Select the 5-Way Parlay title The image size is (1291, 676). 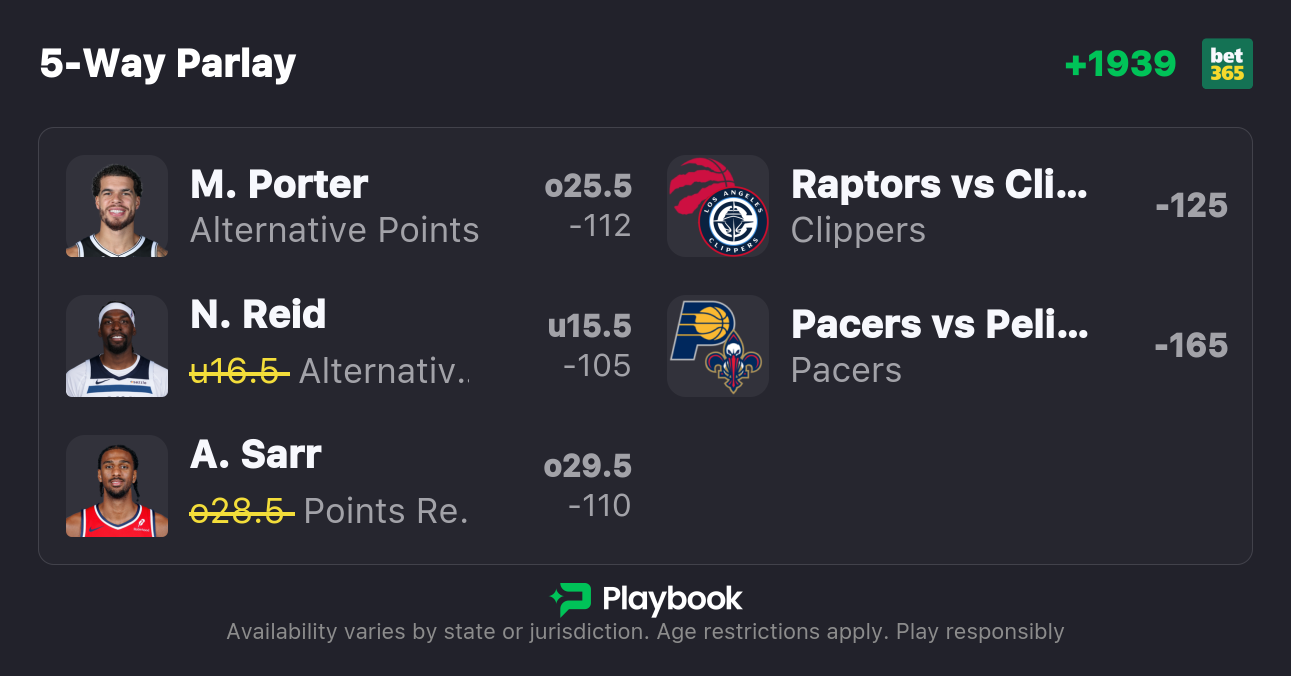pyautogui.click(x=168, y=64)
